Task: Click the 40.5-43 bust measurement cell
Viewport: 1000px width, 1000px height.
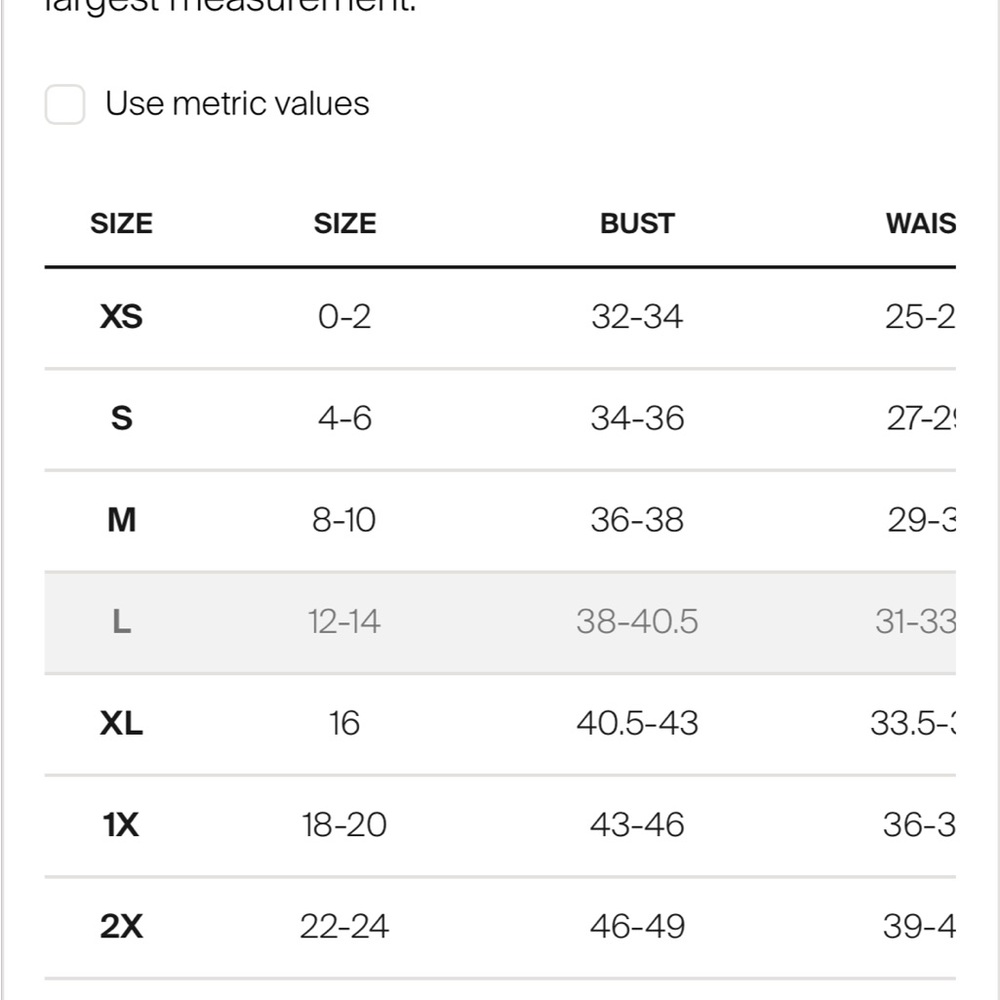Action: click(637, 723)
